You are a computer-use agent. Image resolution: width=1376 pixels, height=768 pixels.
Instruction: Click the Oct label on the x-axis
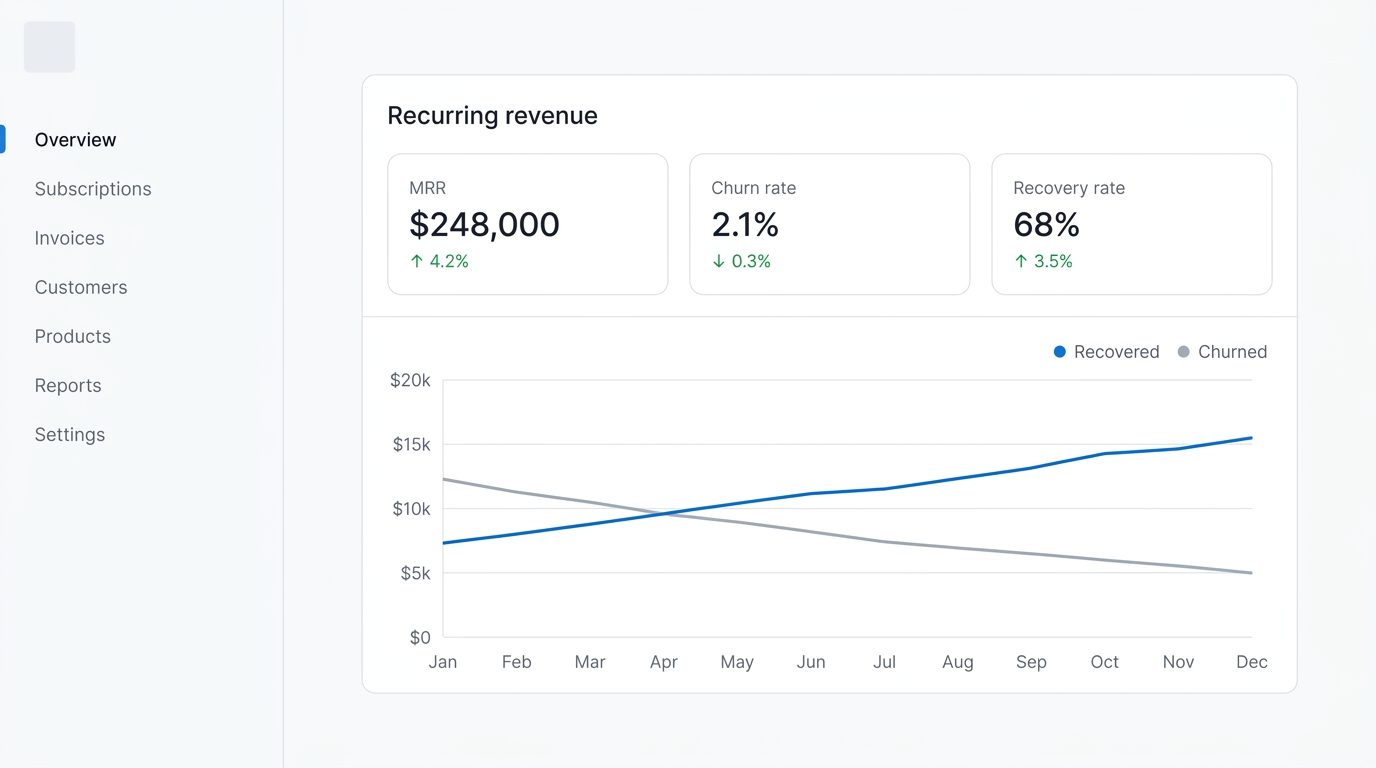point(1105,662)
